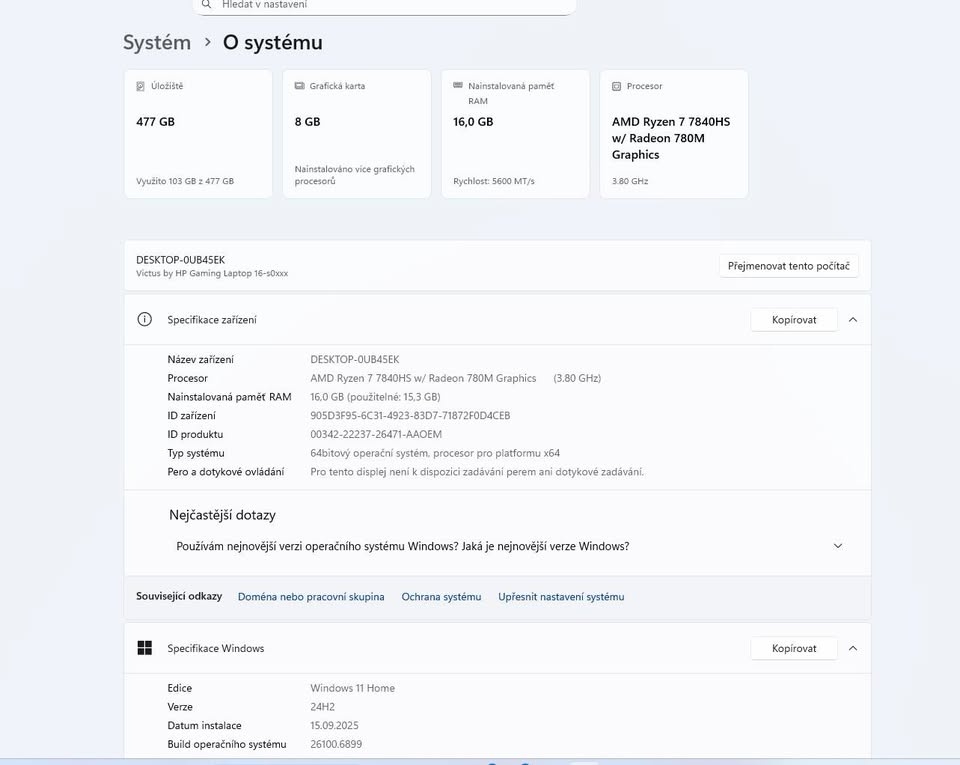The height and width of the screenshot is (765, 960).
Task: Expand the Windows version question
Action: (x=837, y=546)
